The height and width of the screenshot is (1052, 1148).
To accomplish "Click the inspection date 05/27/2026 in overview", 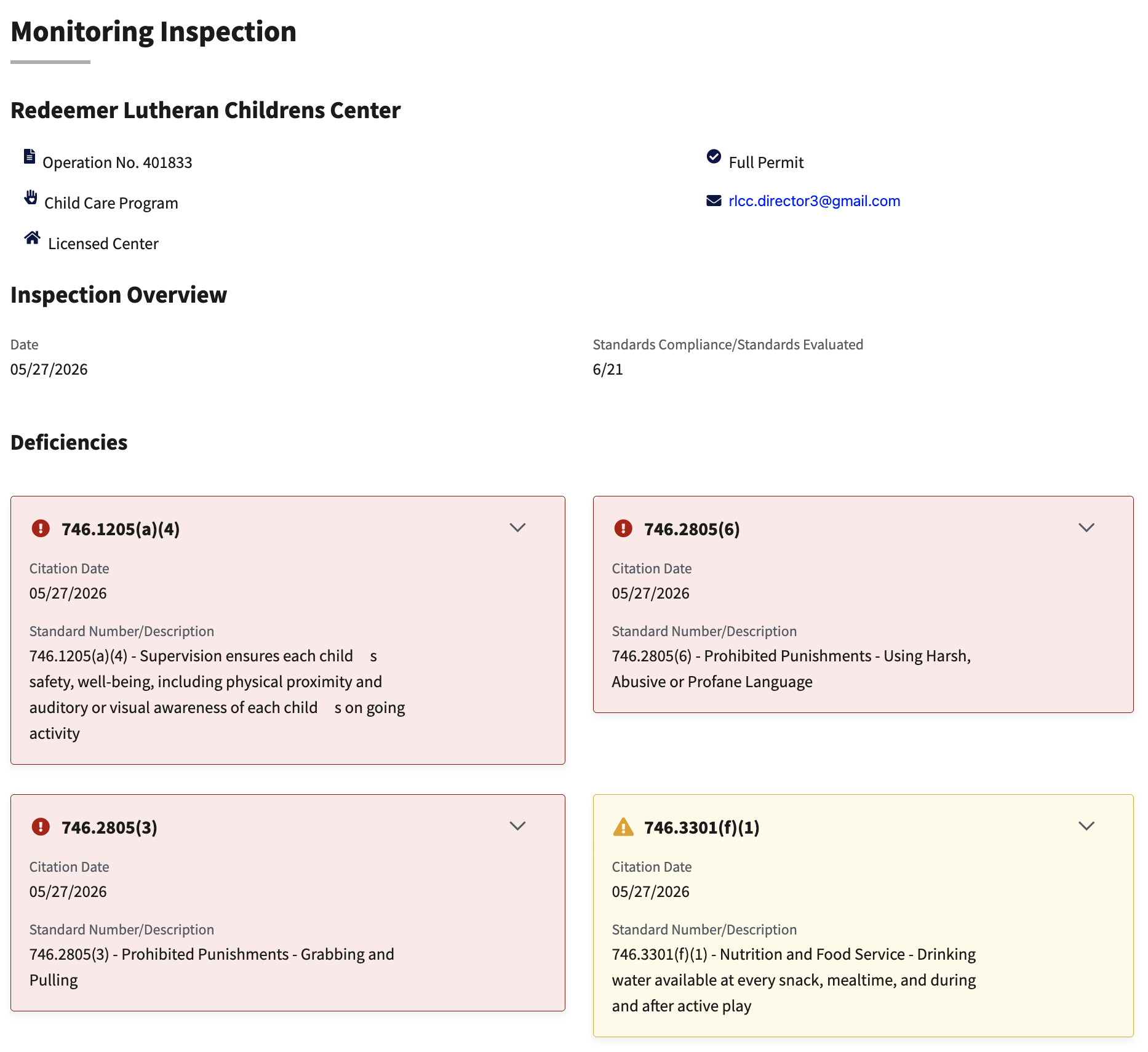I will [x=49, y=369].
